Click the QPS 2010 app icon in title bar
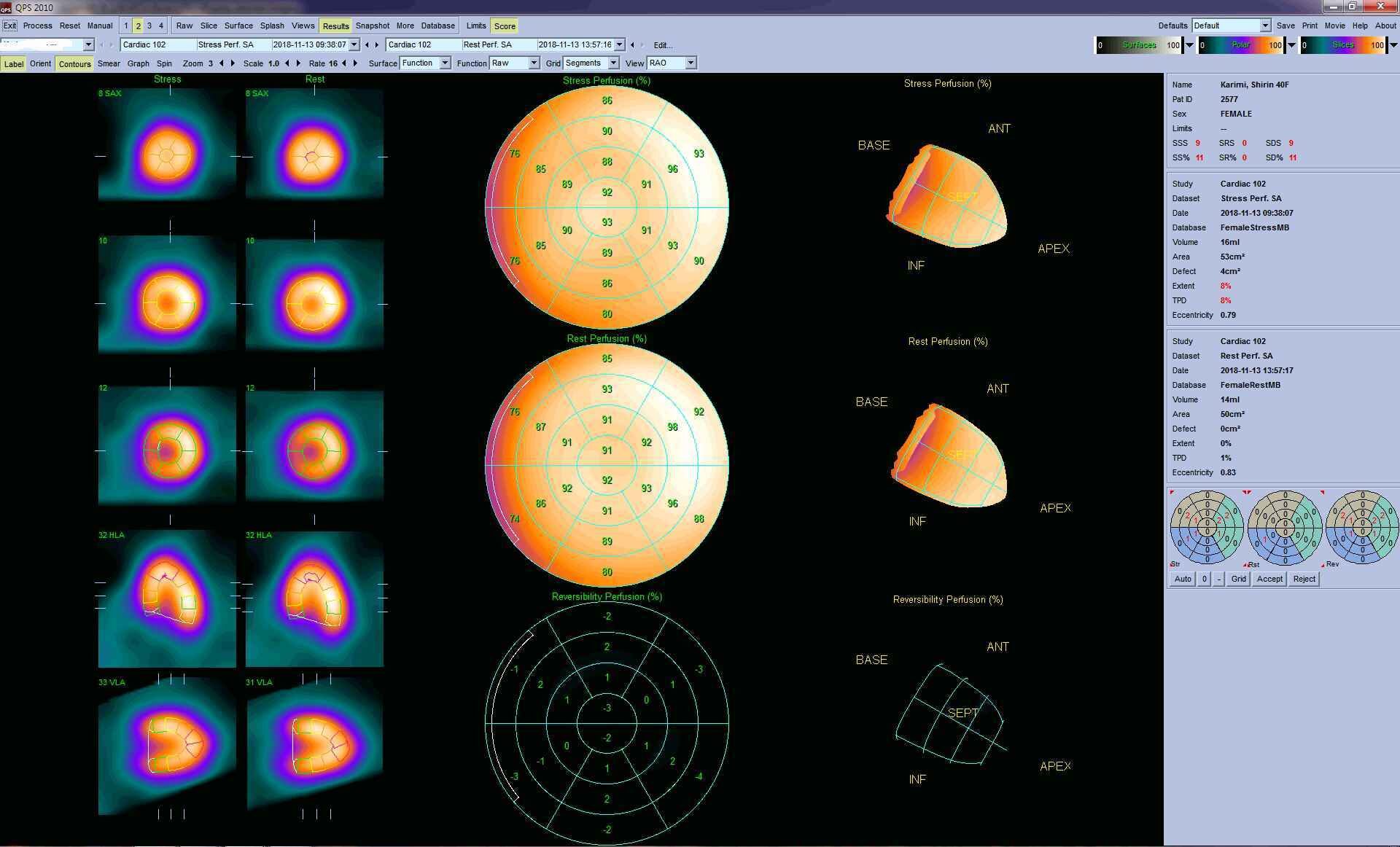 [7, 7]
